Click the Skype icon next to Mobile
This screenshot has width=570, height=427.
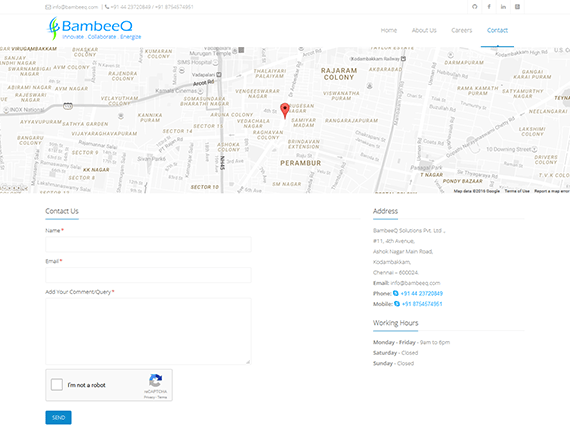click(x=397, y=304)
